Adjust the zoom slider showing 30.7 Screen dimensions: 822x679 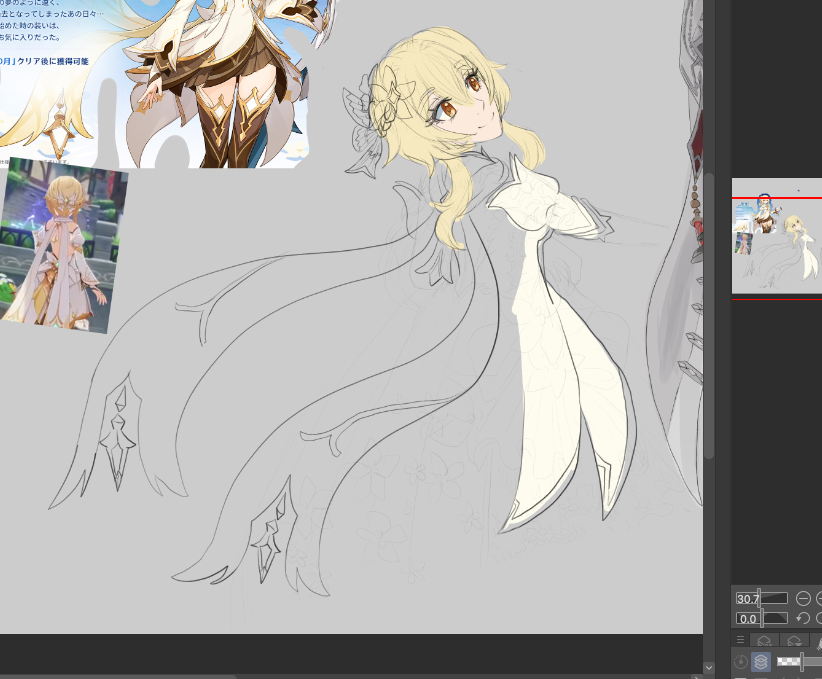[x=762, y=598]
